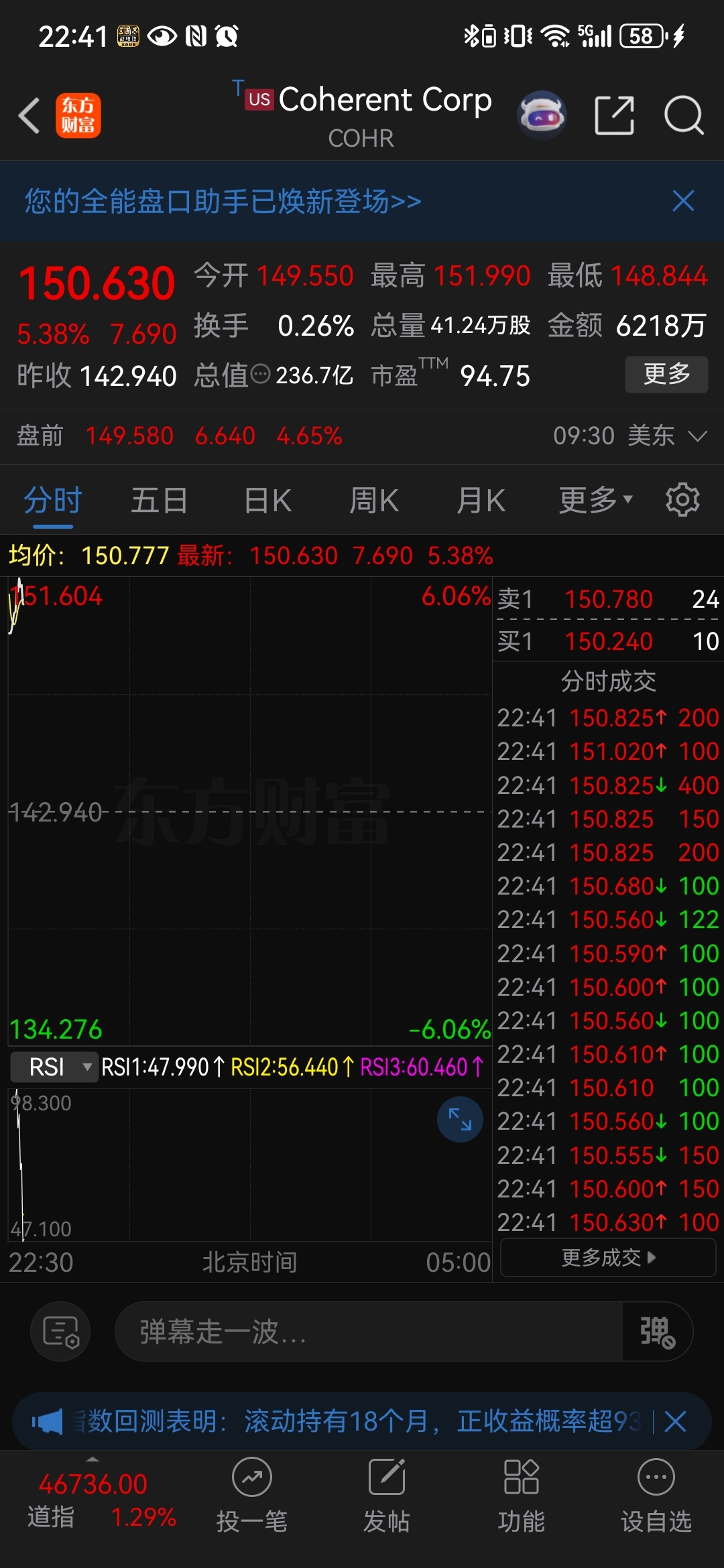Tap the 道指 46736.00 index ticker
Image resolution: width=724 pixels, height=1568 pixels.
point(94,1500)
